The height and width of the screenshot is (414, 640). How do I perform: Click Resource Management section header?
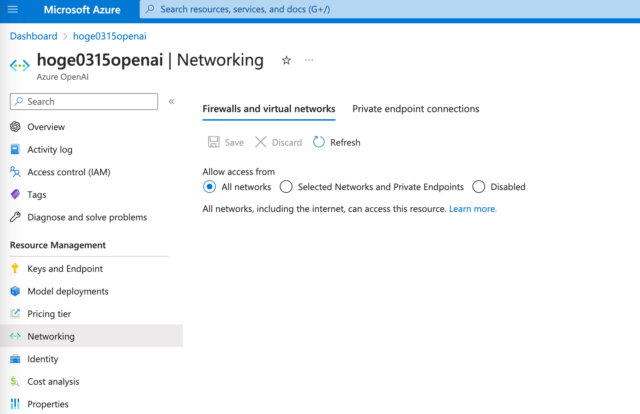coord(58,245)
